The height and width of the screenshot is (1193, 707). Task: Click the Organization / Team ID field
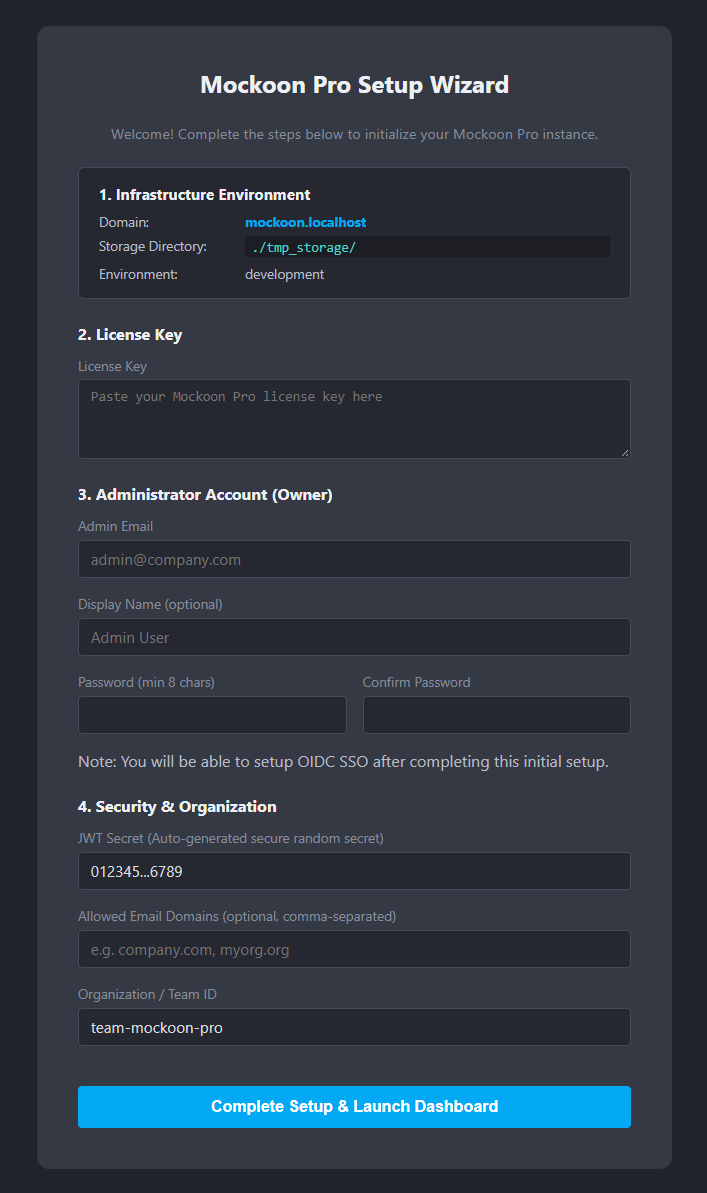(354, 1027)
